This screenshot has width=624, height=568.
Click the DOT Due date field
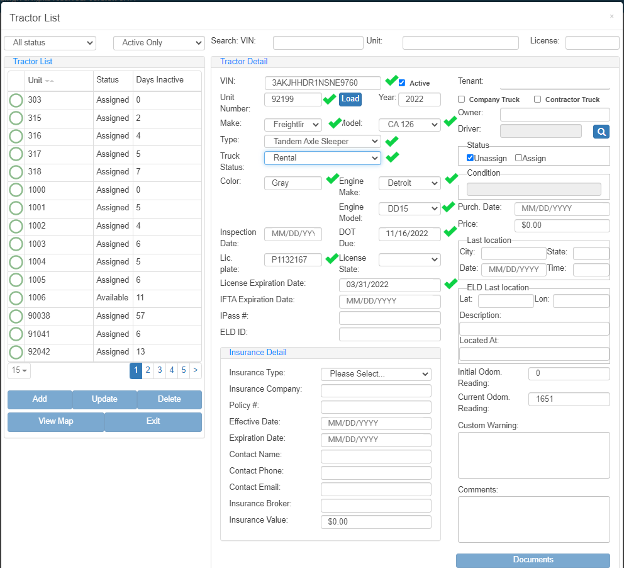click(410, 234)
